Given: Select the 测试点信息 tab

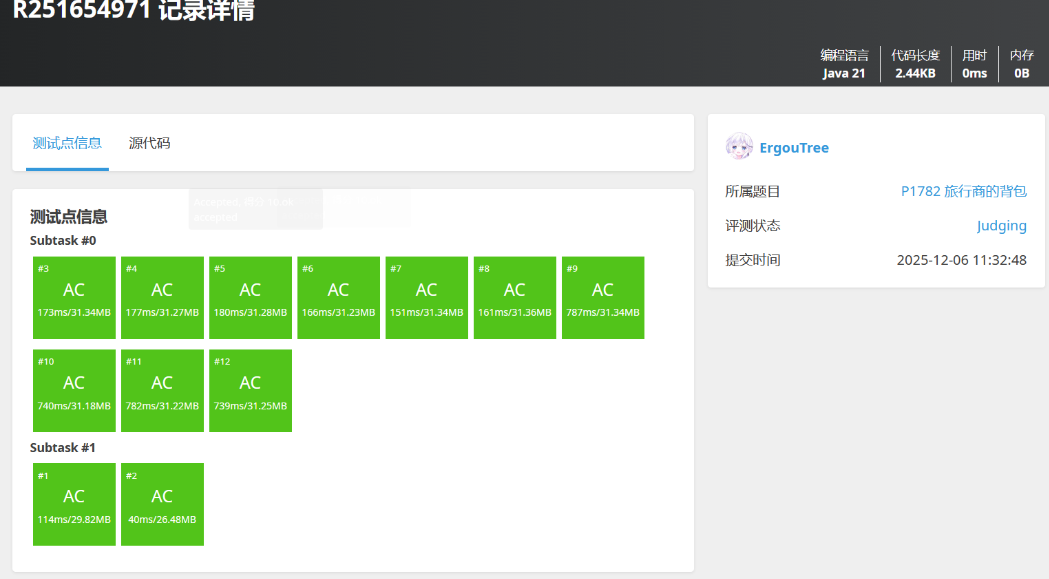Looking at the screenshot, I should point(67,143).
